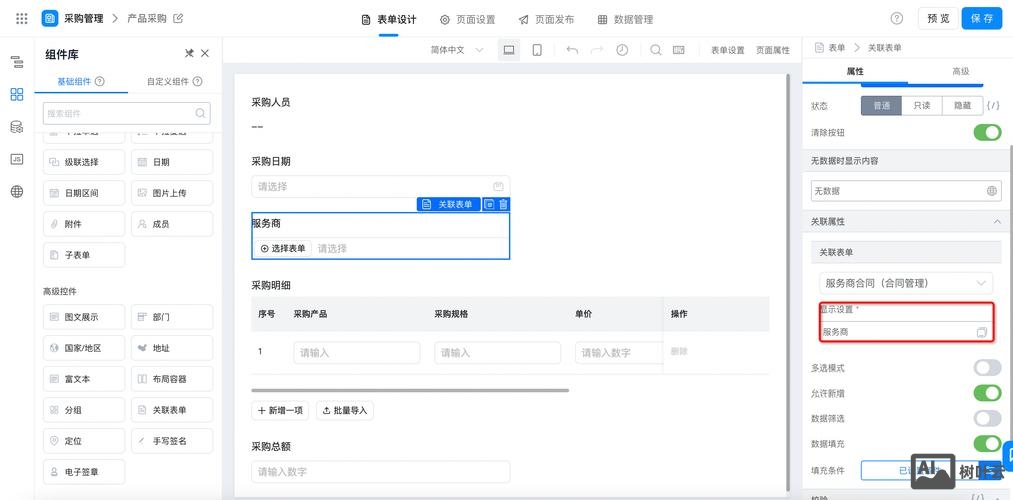Switch canvas to desktop preview mode
Screen dimensions: 1013x500
tap(509, 50)
